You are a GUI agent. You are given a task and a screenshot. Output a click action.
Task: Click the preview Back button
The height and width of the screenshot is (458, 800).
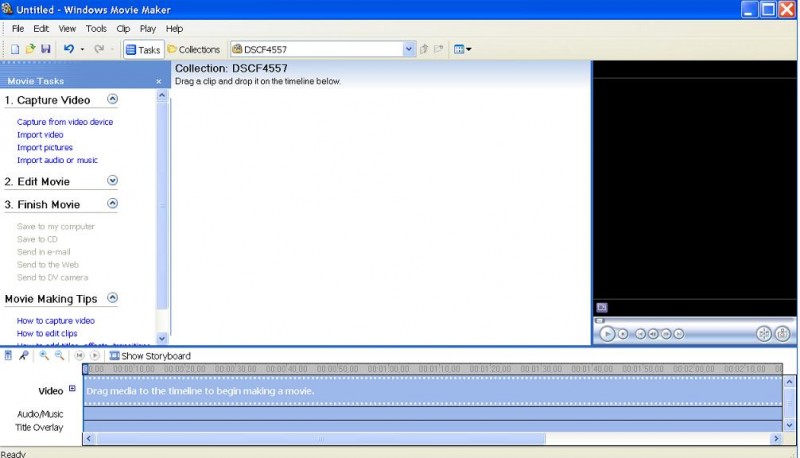click(x=640, y=334)
